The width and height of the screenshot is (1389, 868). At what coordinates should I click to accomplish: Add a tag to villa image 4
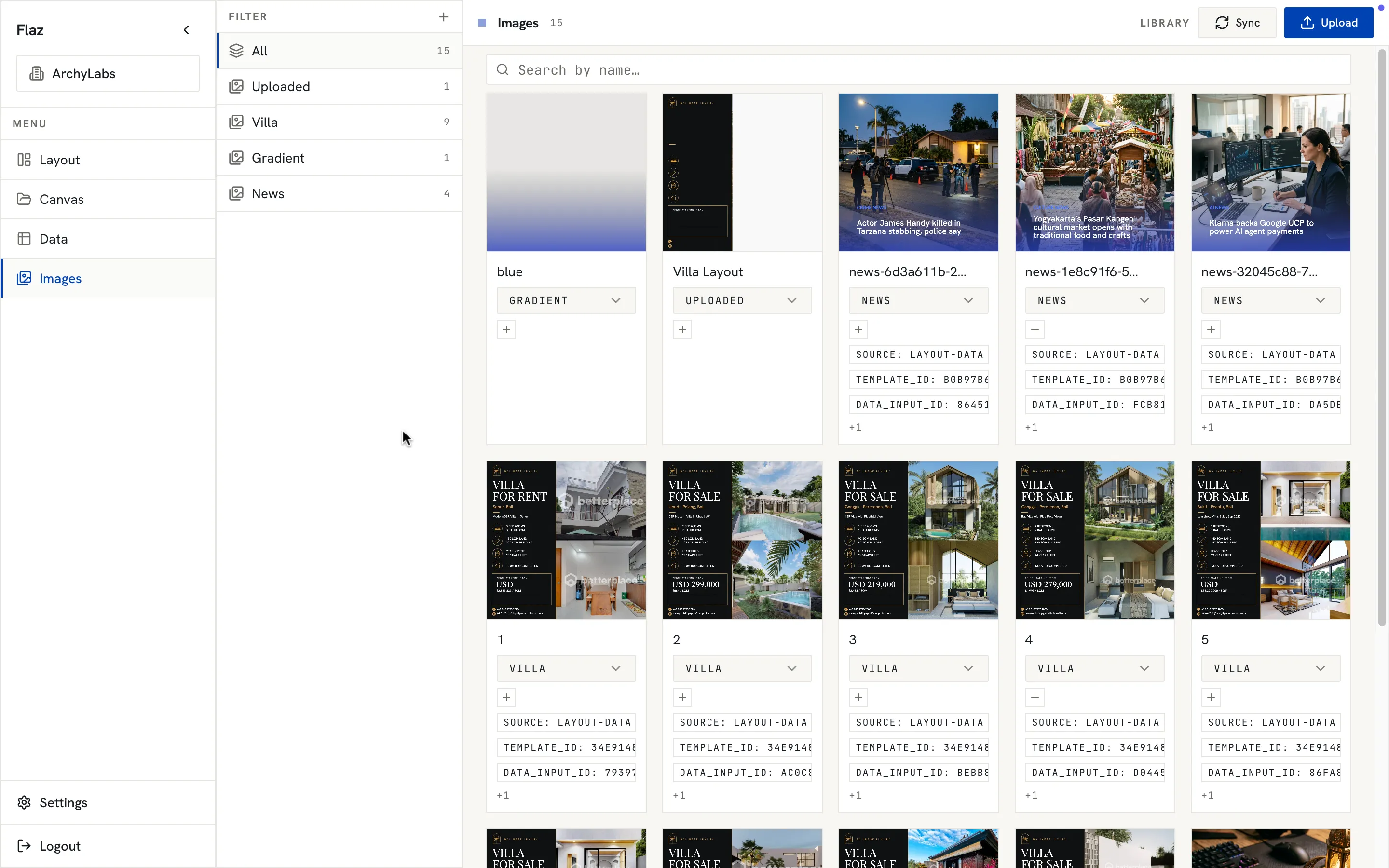click(1035, 697)
